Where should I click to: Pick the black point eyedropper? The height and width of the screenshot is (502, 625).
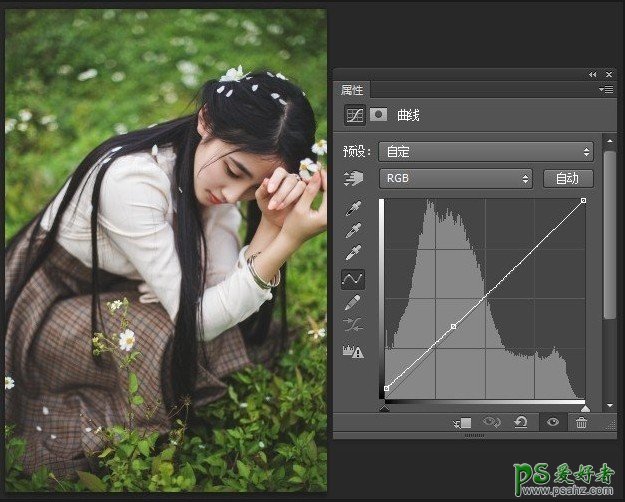click(354, 209)
